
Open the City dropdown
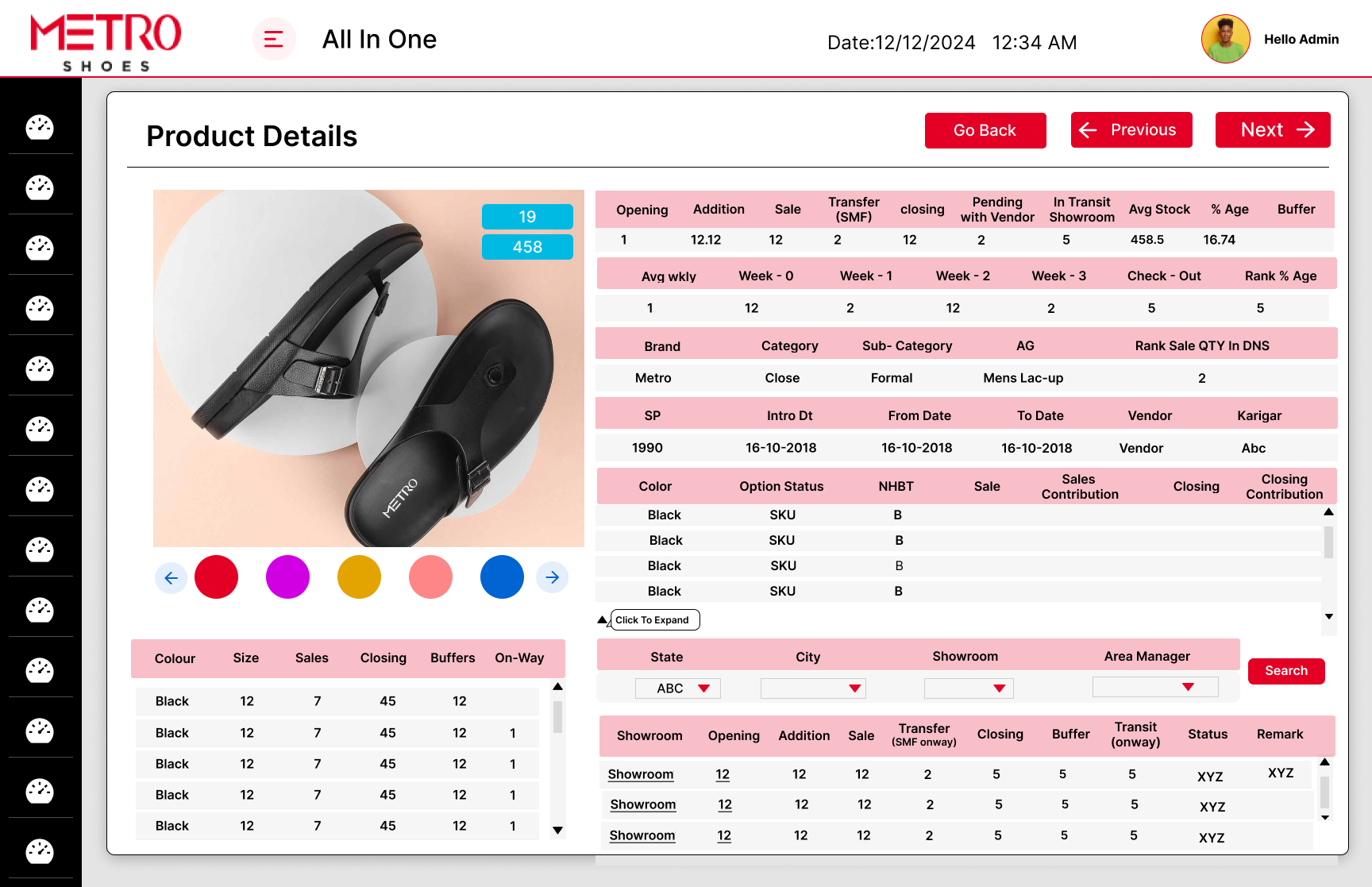pyautogui.click(x=813, y=688)
